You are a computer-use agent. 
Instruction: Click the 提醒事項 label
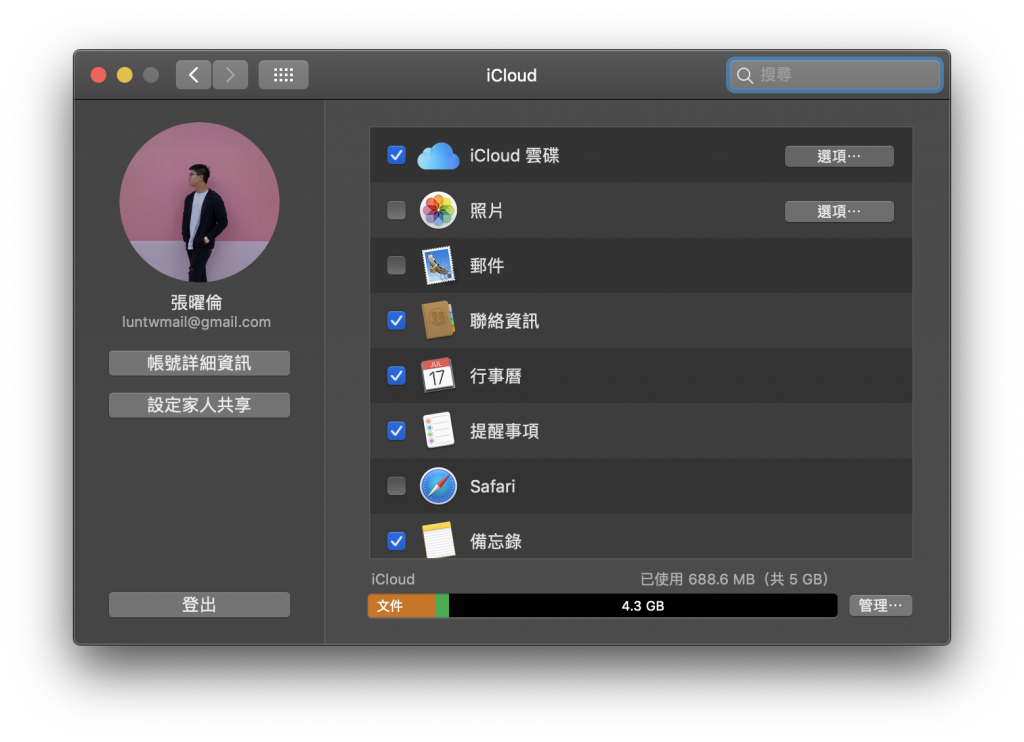(x=504, y=431)
